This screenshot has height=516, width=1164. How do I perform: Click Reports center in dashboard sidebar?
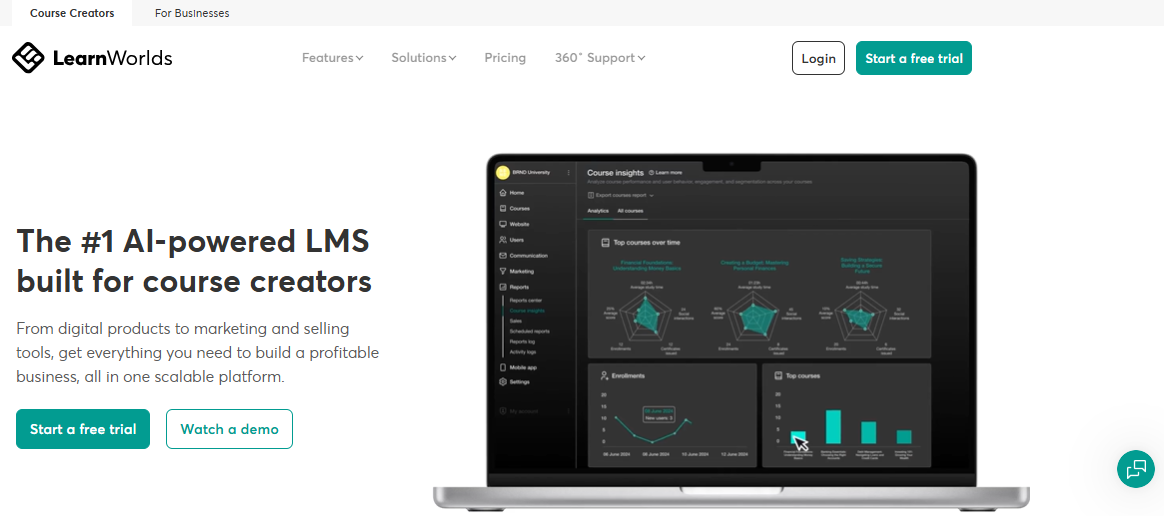pyautogui.click(x=524, y=300)
